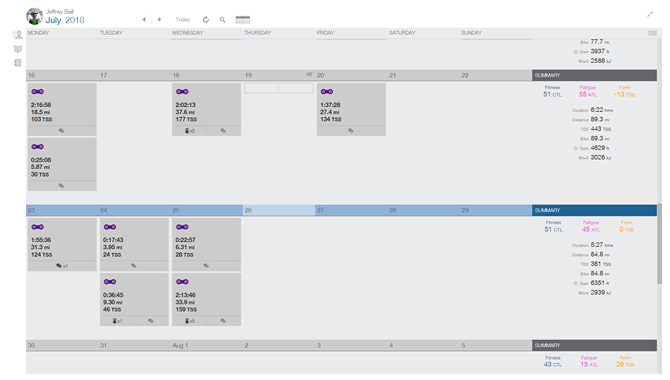Open July 19 day options menu
670x380 pixels.
point(309,74)
